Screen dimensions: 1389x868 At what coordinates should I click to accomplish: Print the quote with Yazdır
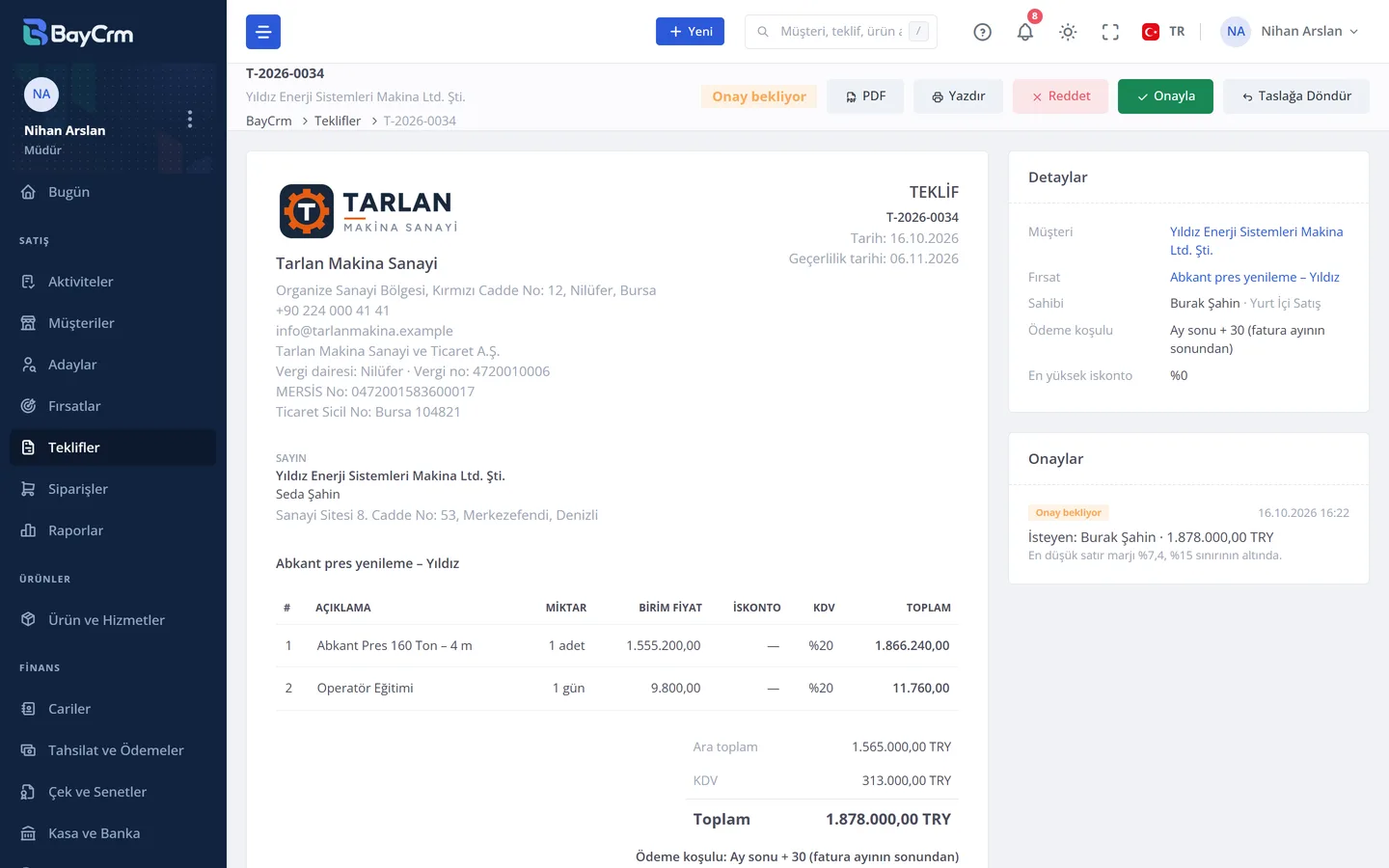point(958,96)
